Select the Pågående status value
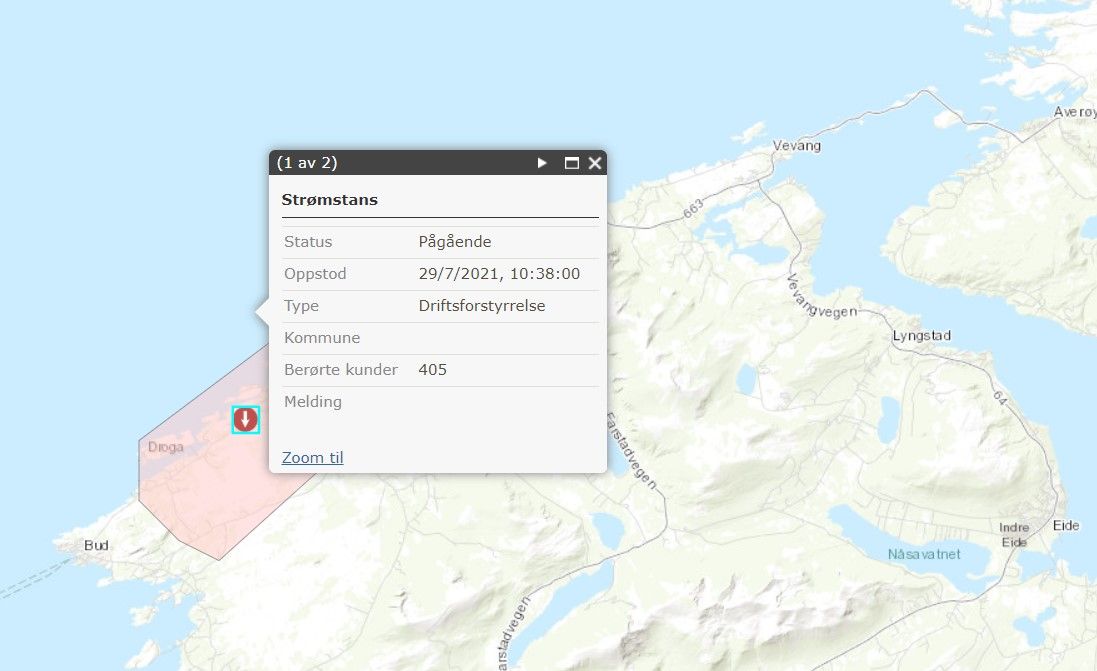The width and height of the screenshot is (1097, 671). [455, 242]
